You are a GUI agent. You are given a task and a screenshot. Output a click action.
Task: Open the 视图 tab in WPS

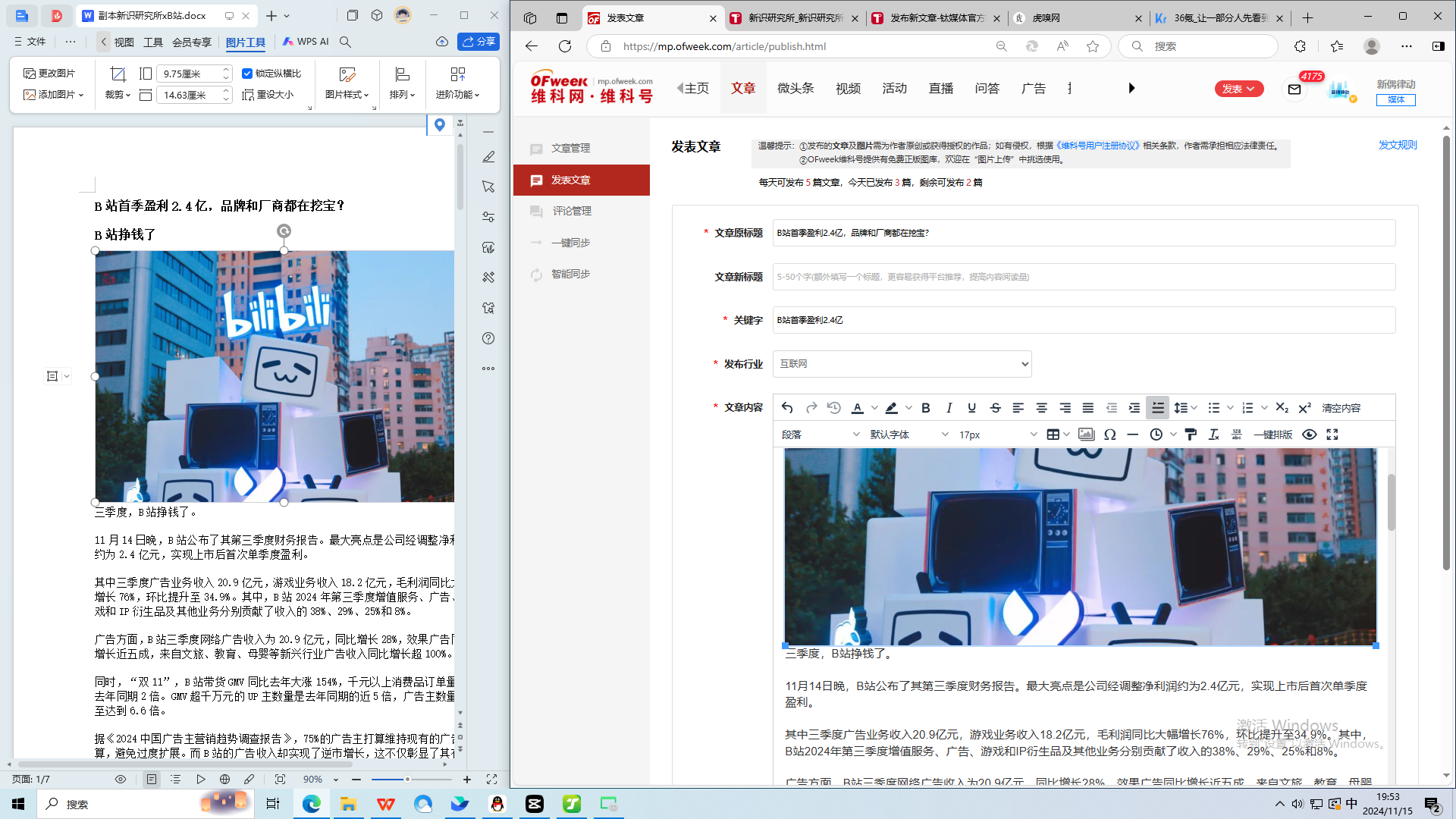pyautogui.click(x=124, y=42)
